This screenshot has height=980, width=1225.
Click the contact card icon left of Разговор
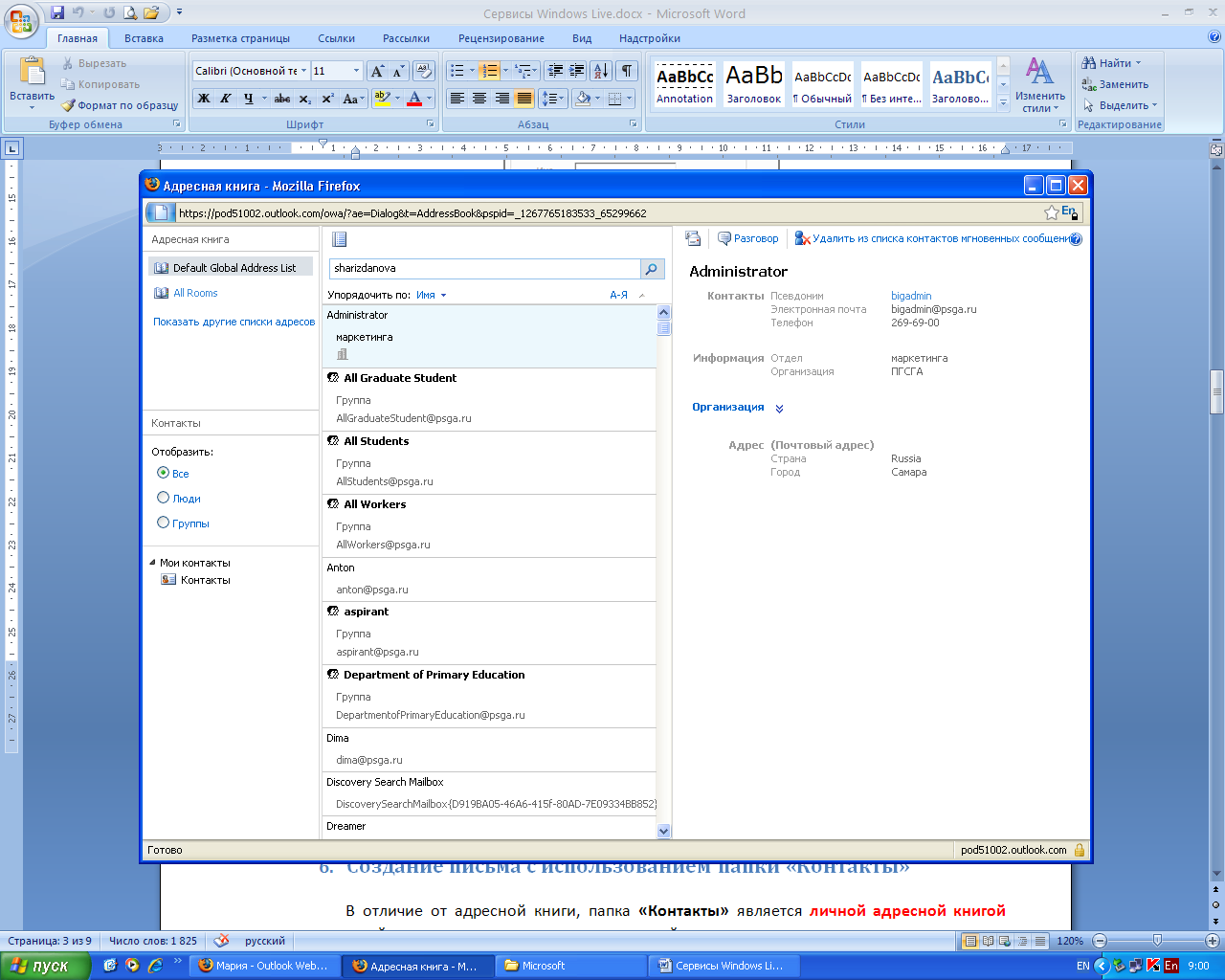coord(693,238)
